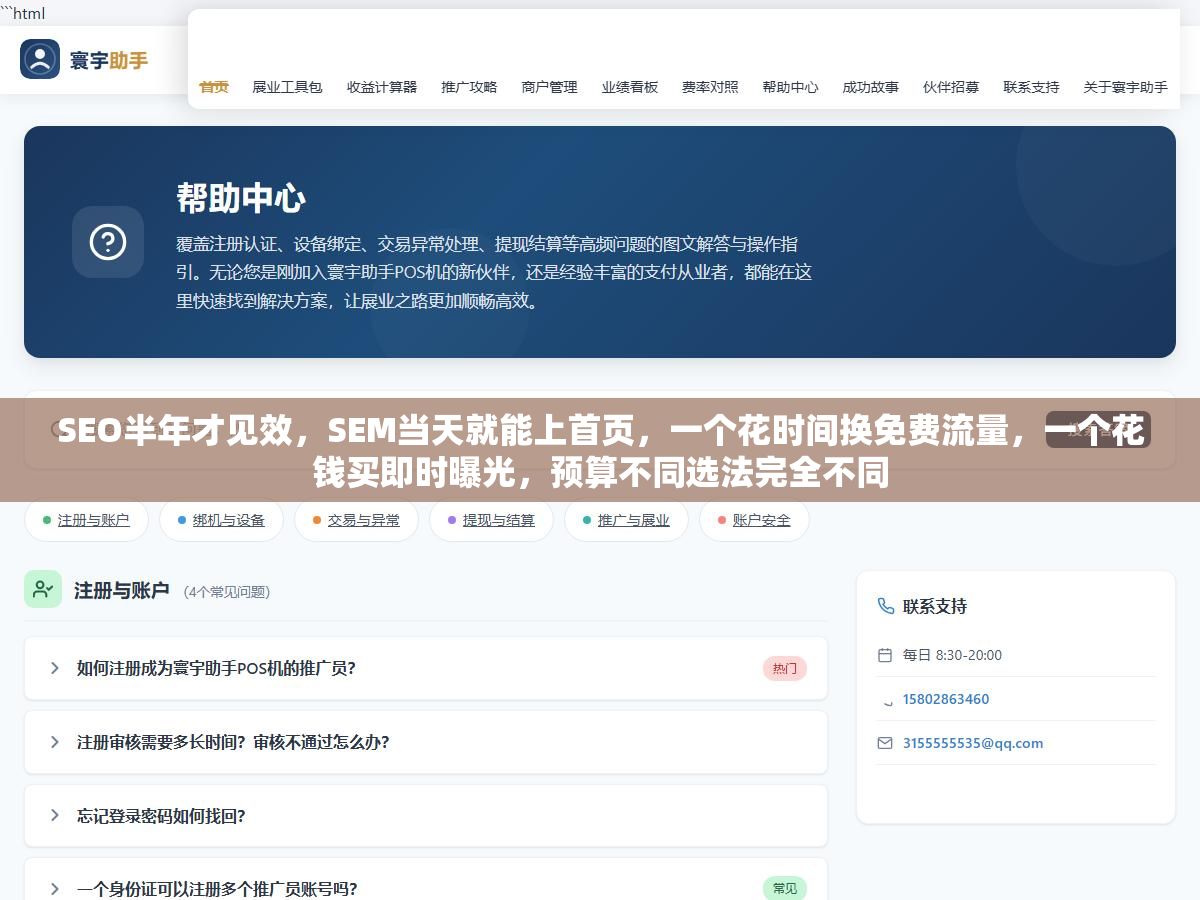Choose the 推广与展业 category chip
The width and height of the screenshot is (1200, 900).
tap(626, 520)
